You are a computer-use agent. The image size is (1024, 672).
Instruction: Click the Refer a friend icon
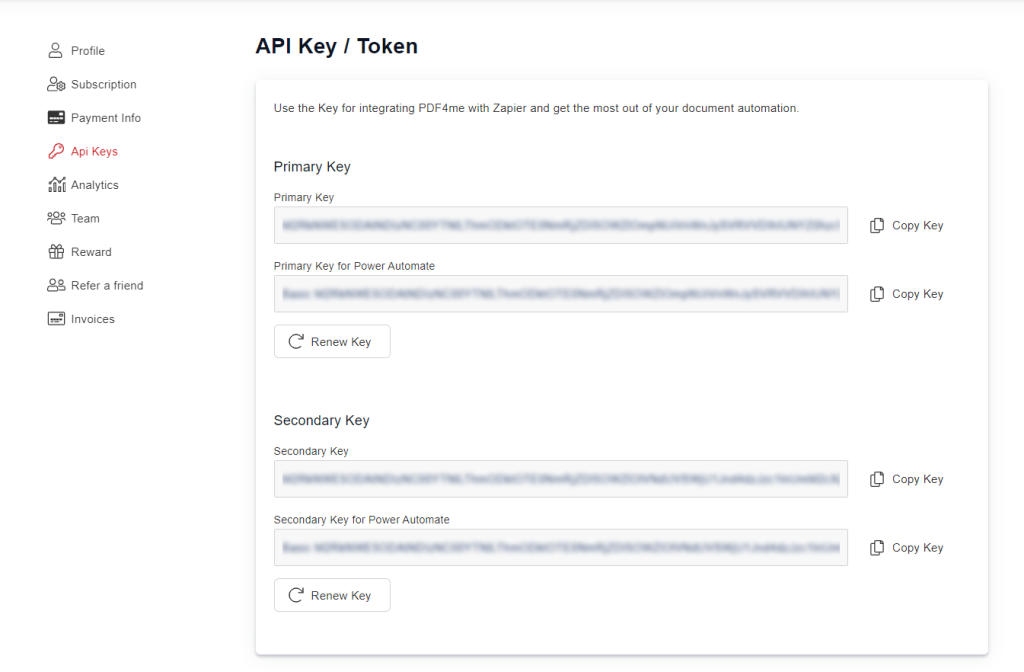56,285
